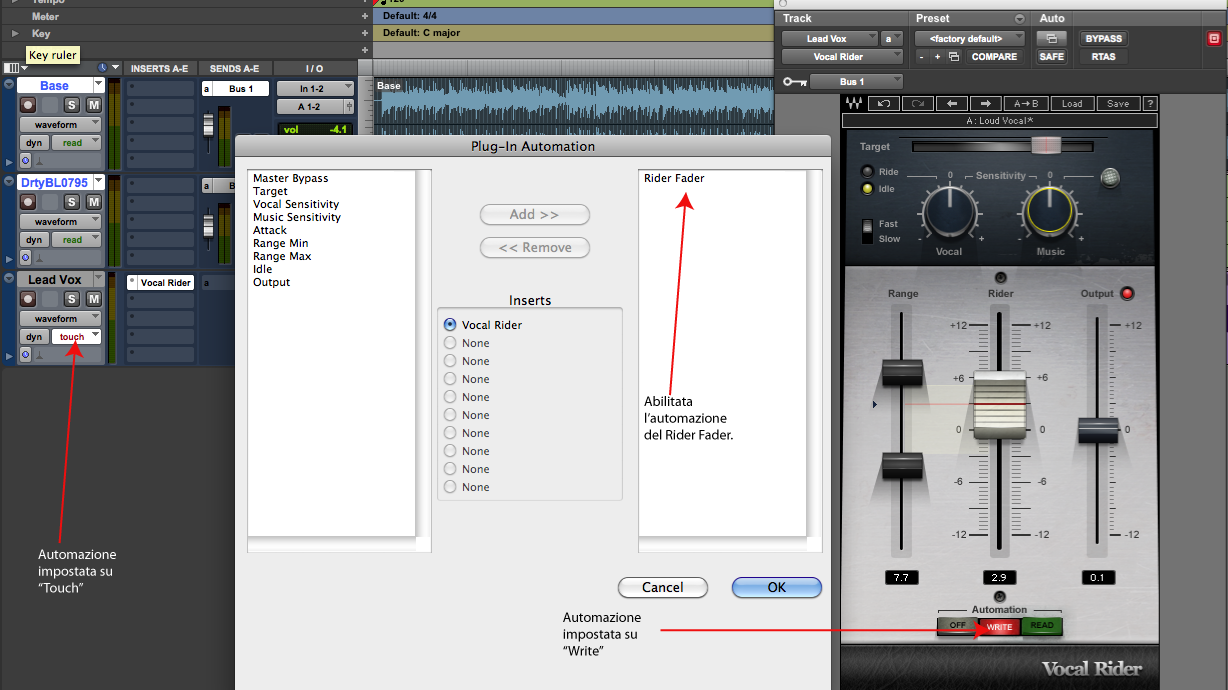Open the Lead Vox touch automation mode dropdown
Screen dimensions: 1228x690
(76, 337)
